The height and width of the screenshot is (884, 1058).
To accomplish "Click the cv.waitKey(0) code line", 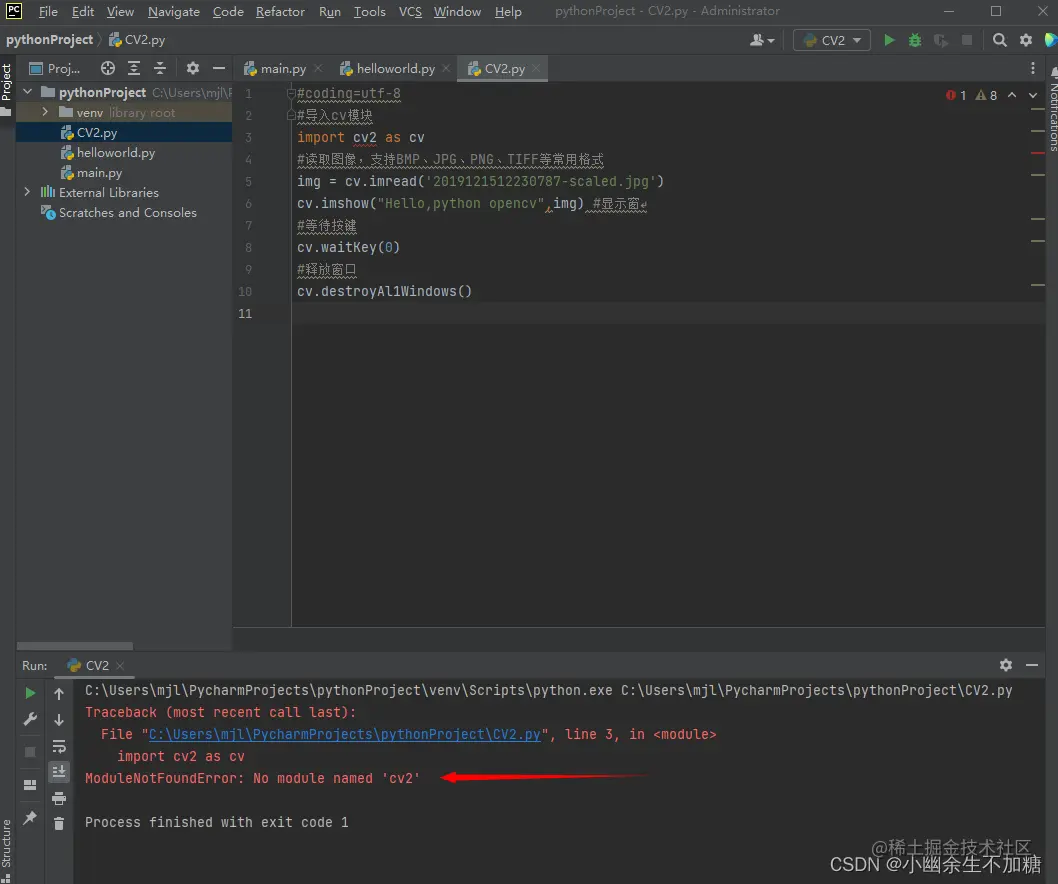I will [x=348, y=248].
